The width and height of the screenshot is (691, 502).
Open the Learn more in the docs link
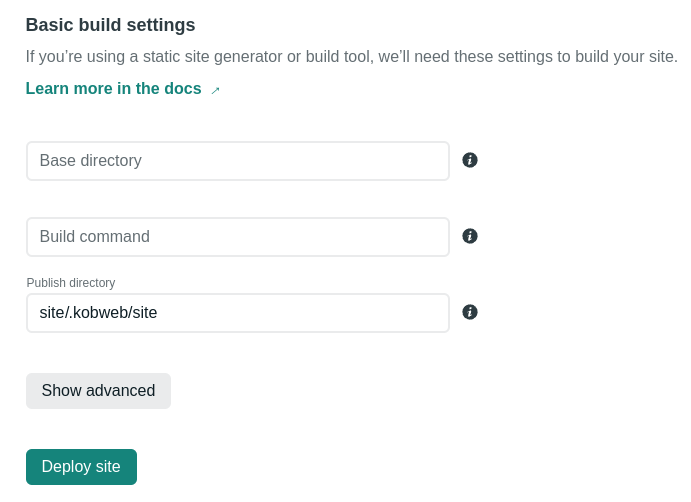tap(114, 89)
